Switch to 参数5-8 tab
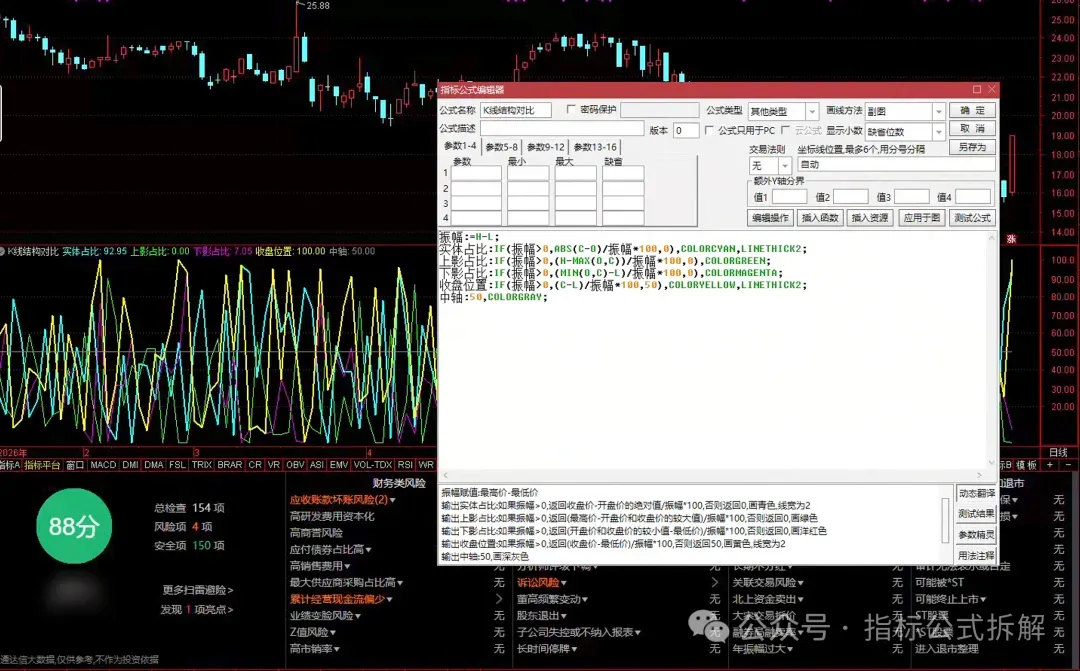Viewport: 1080px width, 671px height. (501, 147)
